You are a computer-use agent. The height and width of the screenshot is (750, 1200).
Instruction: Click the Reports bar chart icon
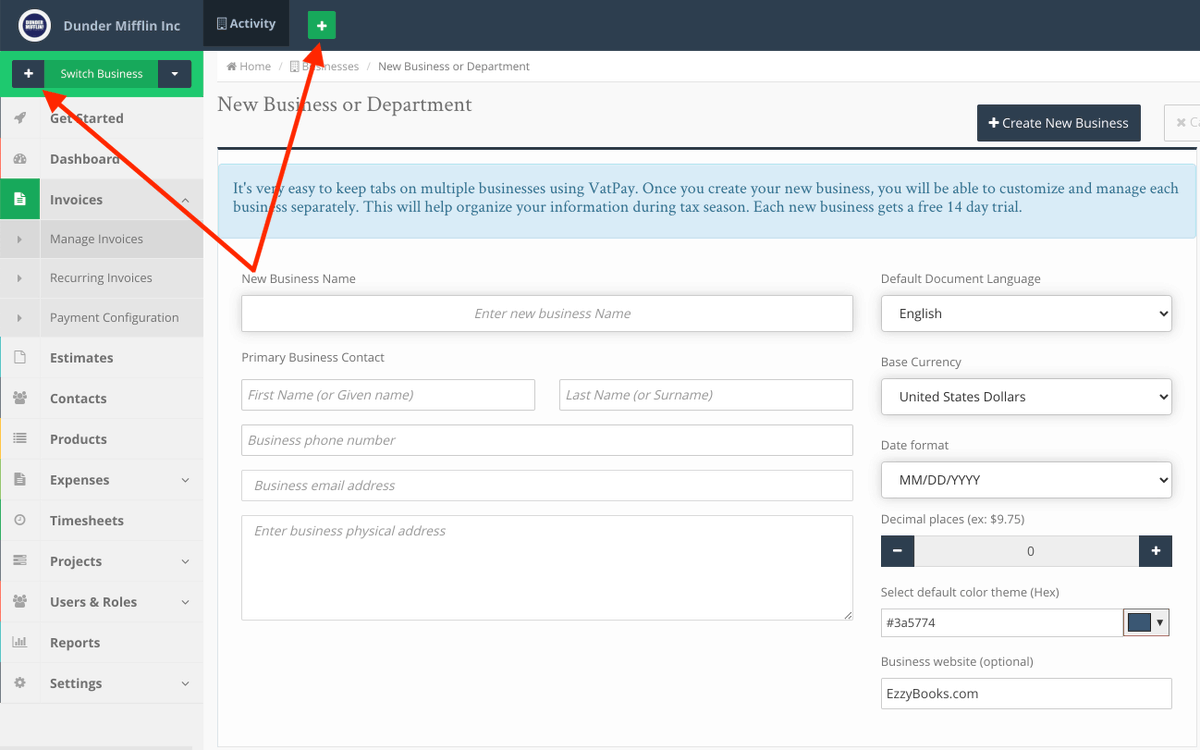20,643
